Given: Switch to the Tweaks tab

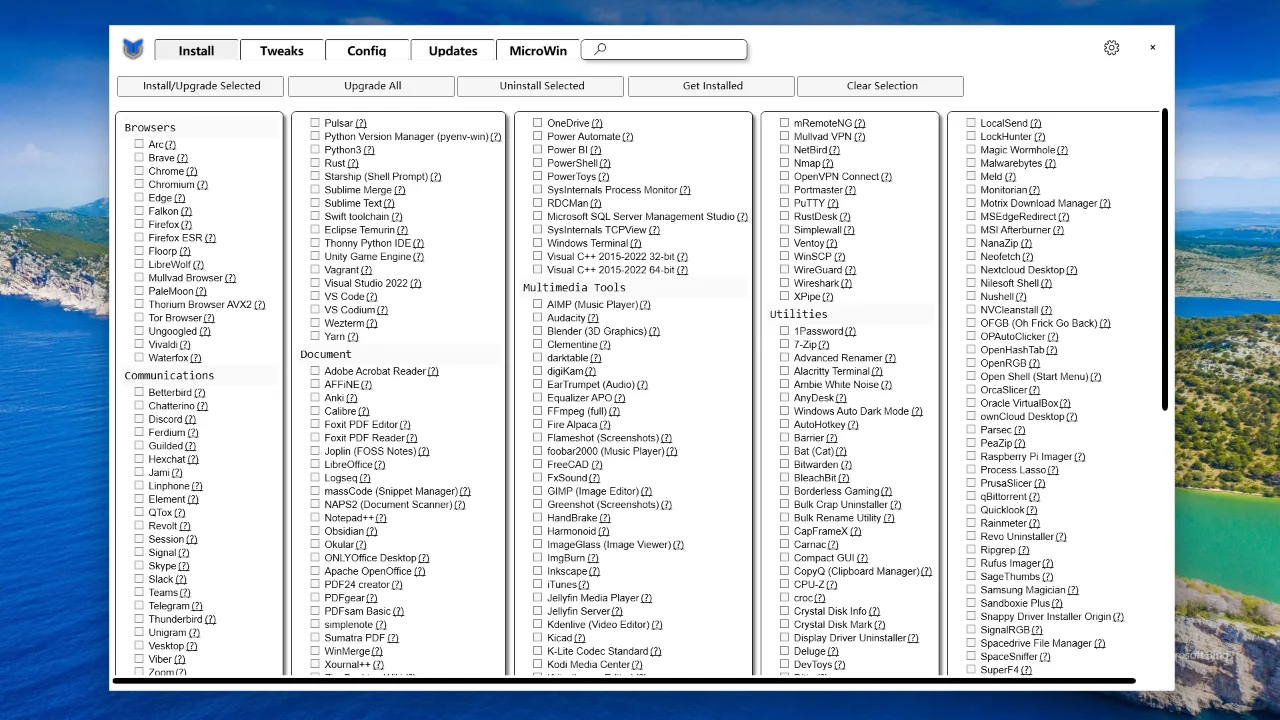Looking at the screenshot, I should pyautogui.click(x=282, y=51).
